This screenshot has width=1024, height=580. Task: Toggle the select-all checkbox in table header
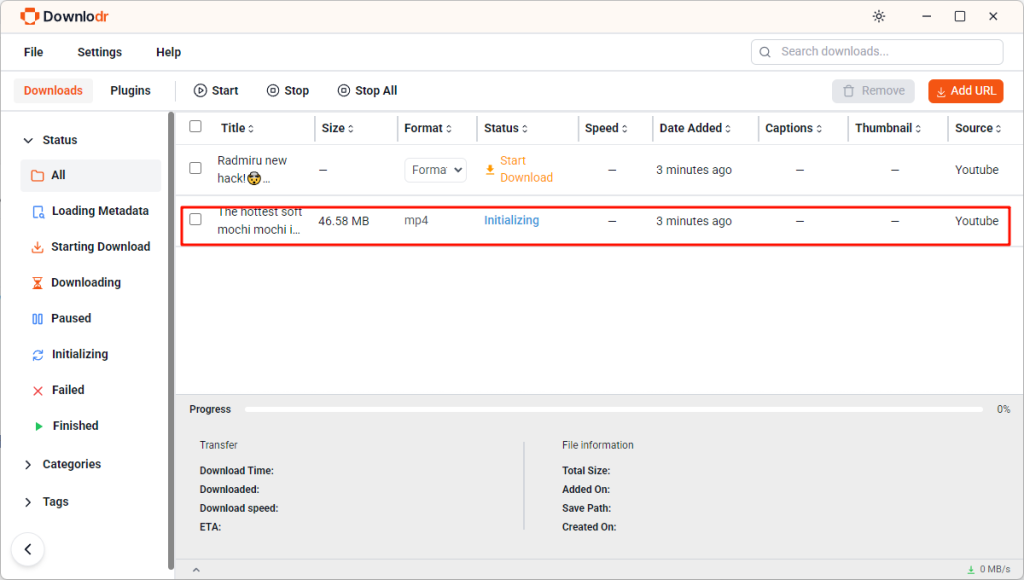click(196, 127)
